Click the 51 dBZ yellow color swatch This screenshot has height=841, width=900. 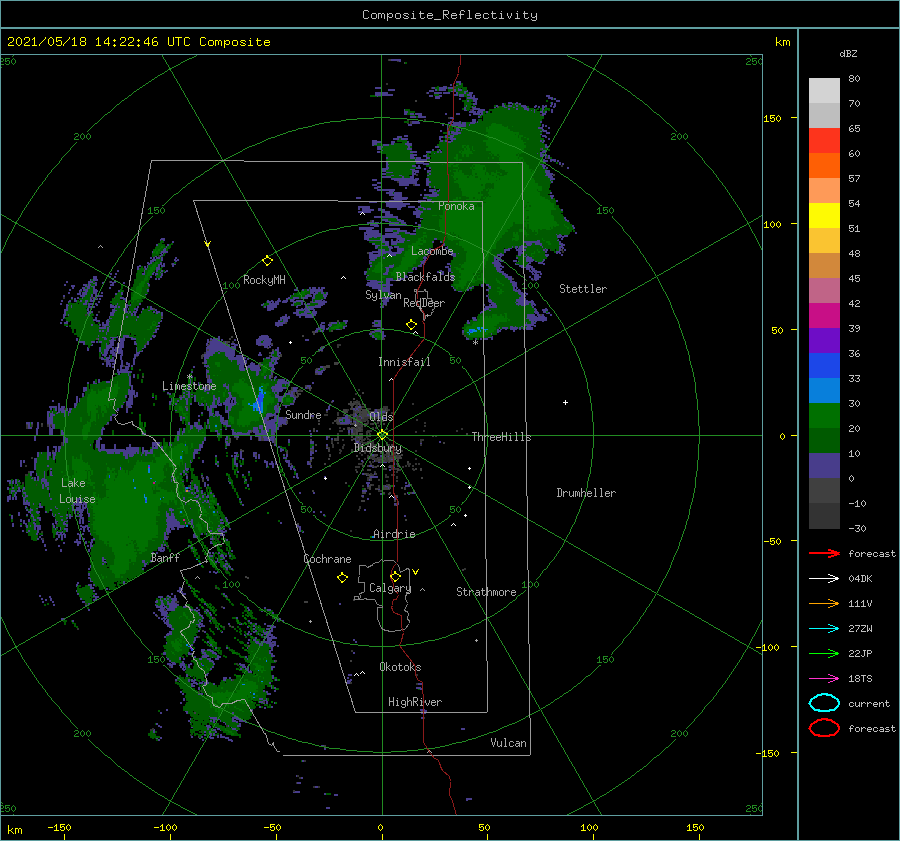pos(824,215)
